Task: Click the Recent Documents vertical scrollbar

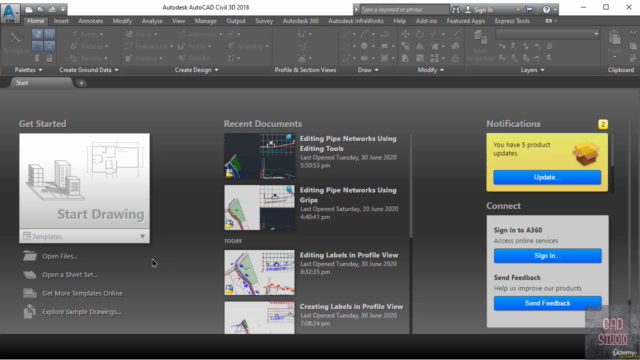Action: click(411, 186)
